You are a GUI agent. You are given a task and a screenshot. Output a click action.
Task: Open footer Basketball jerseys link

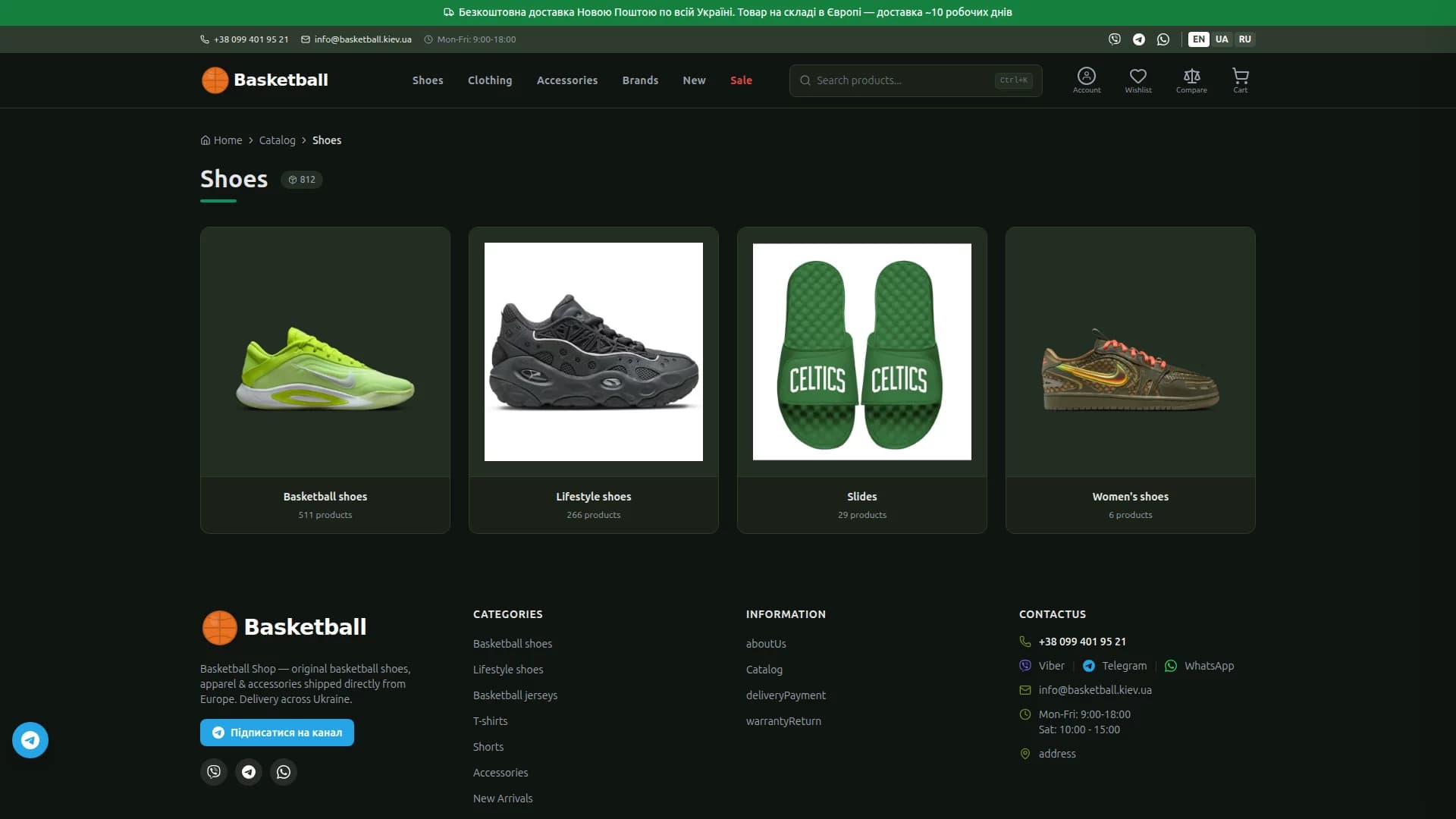point(515,695)
